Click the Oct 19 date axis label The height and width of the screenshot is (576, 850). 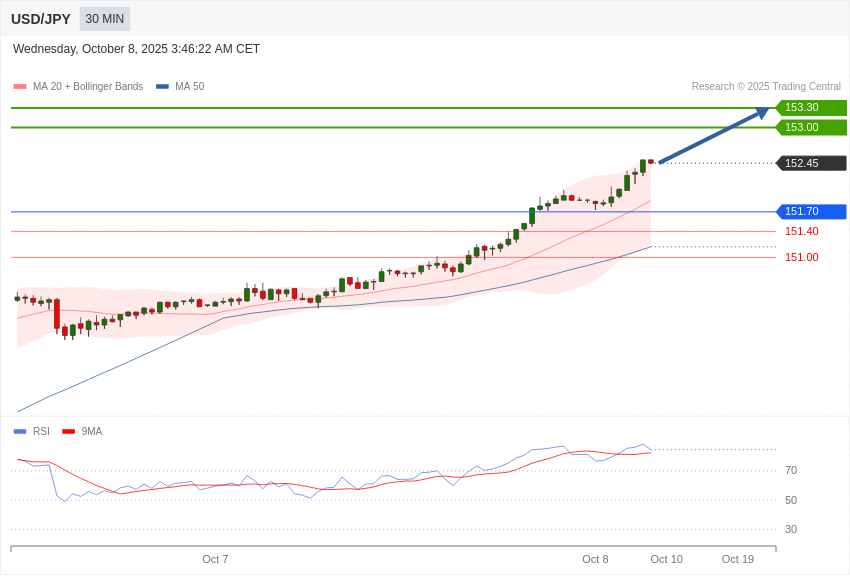click(x=738, y=559)
